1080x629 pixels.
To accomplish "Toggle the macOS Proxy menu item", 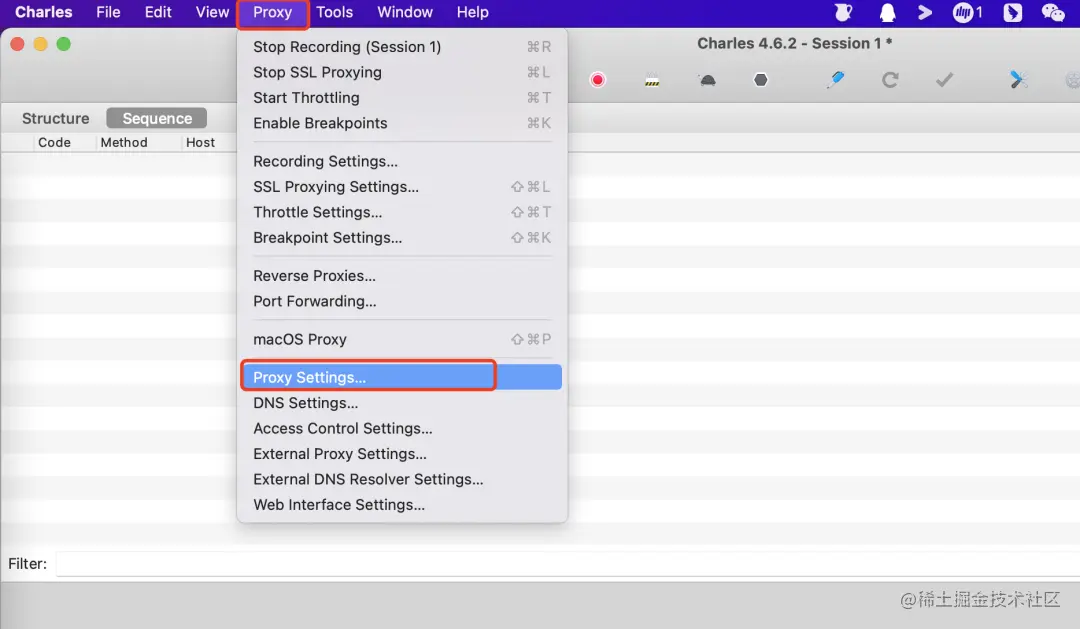I will [402, 340].
